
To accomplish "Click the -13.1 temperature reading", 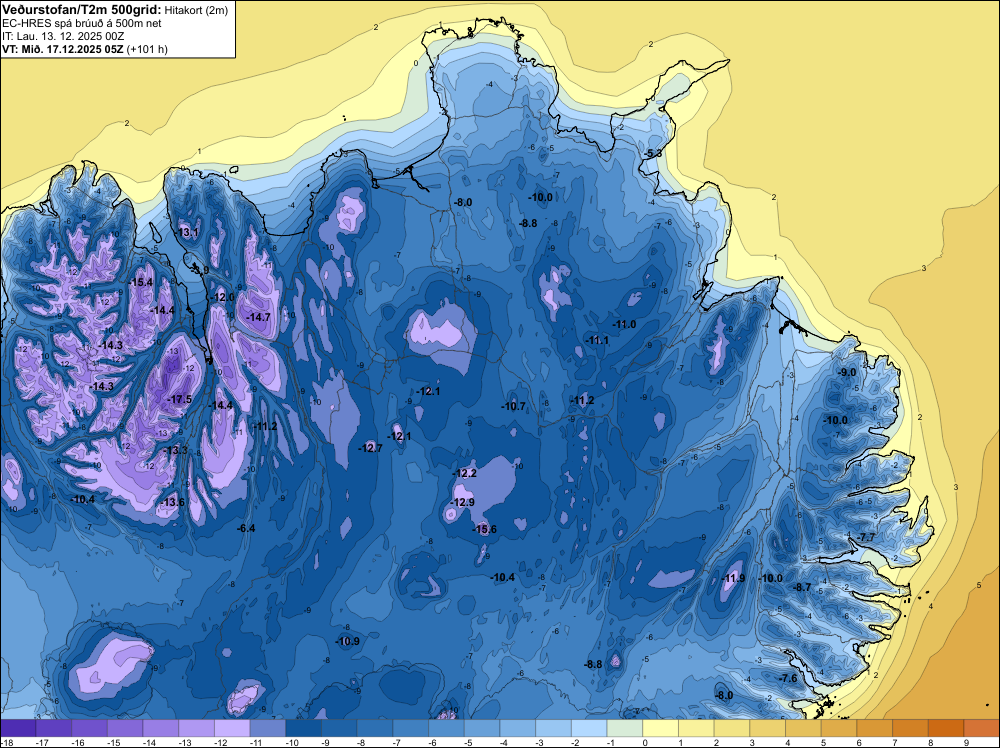I will 187,232.
